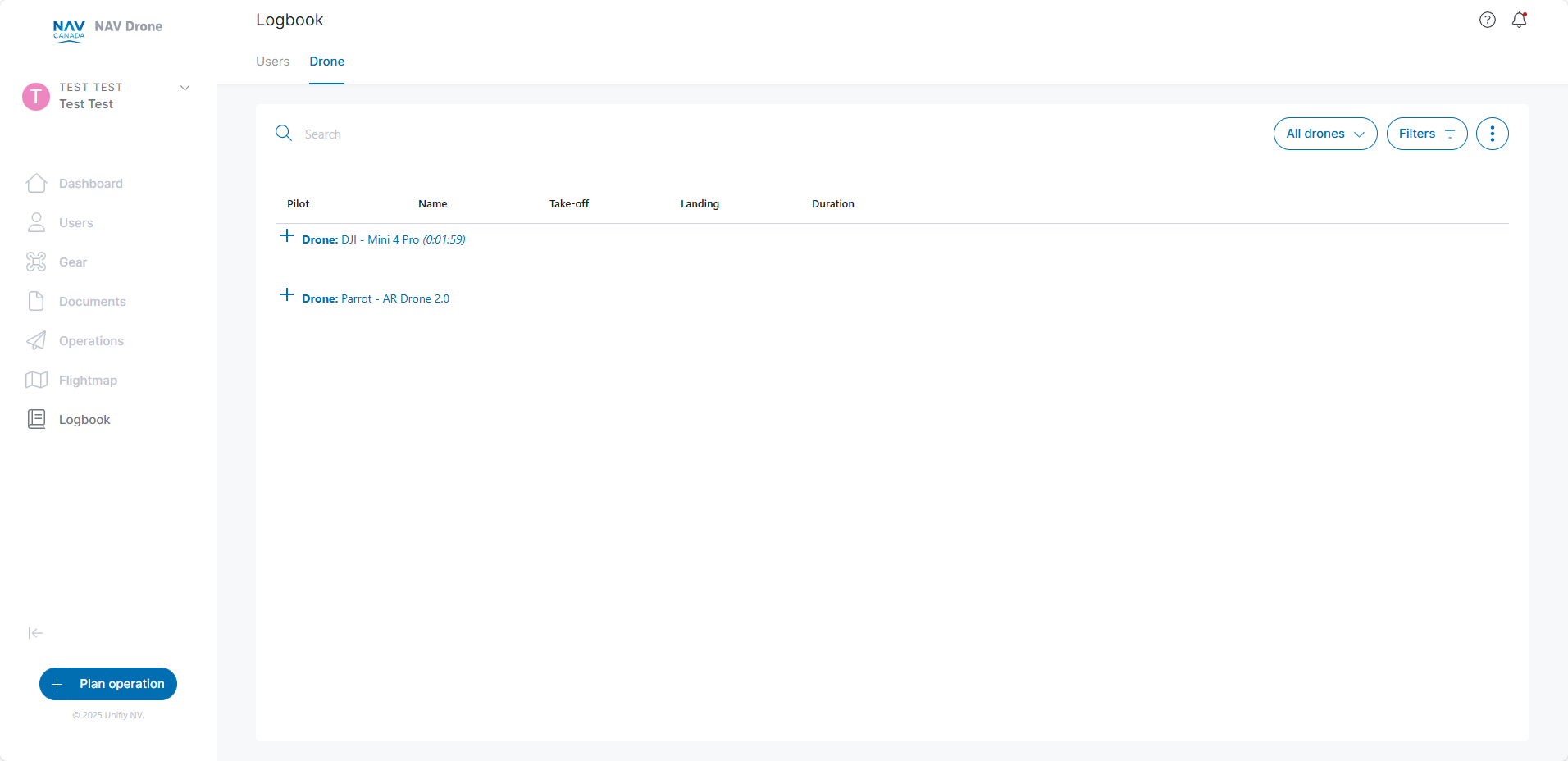Switch to the Users tab in Logbook
The image size is (1568, 761).
pyautogui.click(x=272, y=62)
